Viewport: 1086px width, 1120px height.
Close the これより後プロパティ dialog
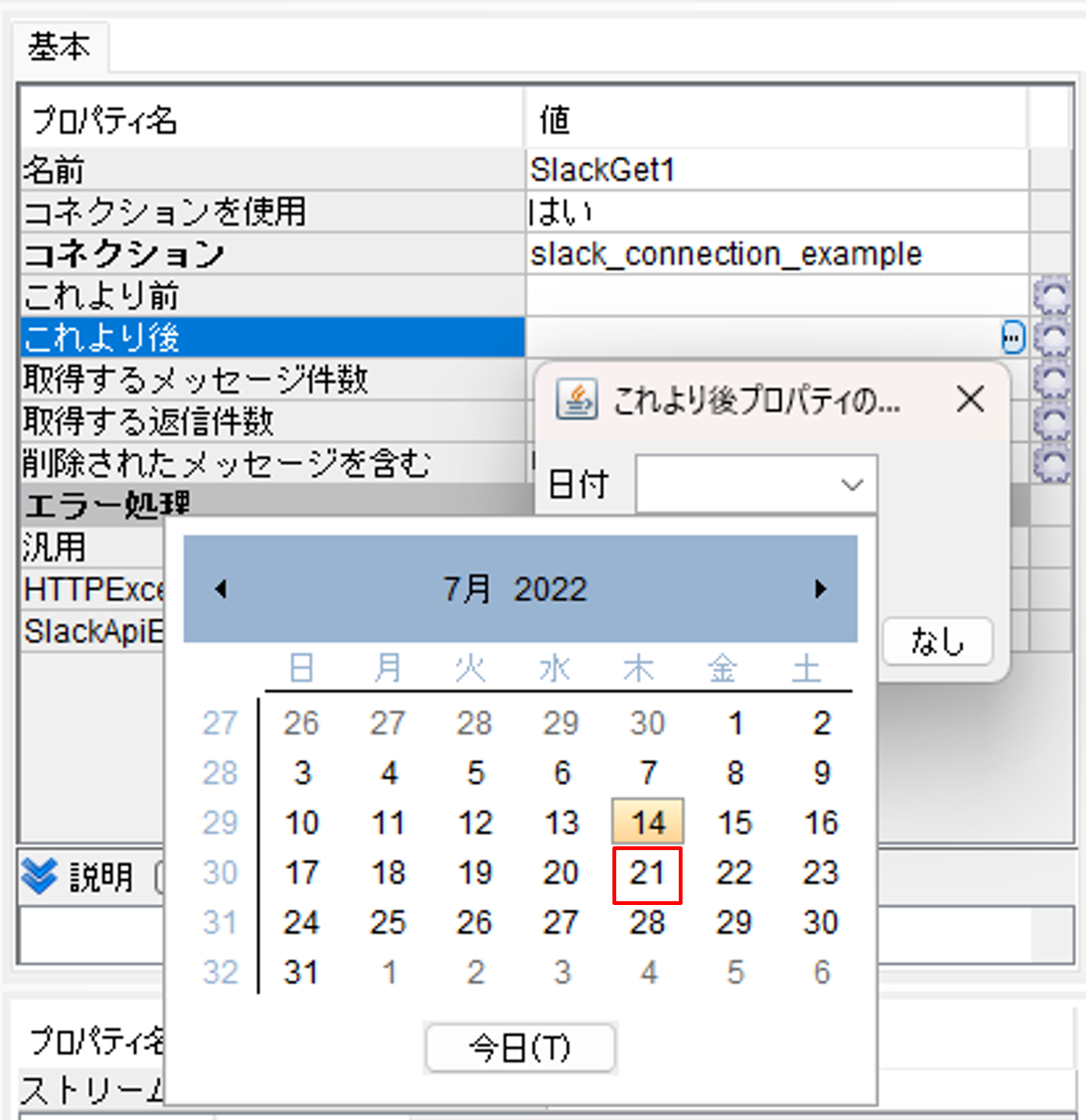point(970,399)
